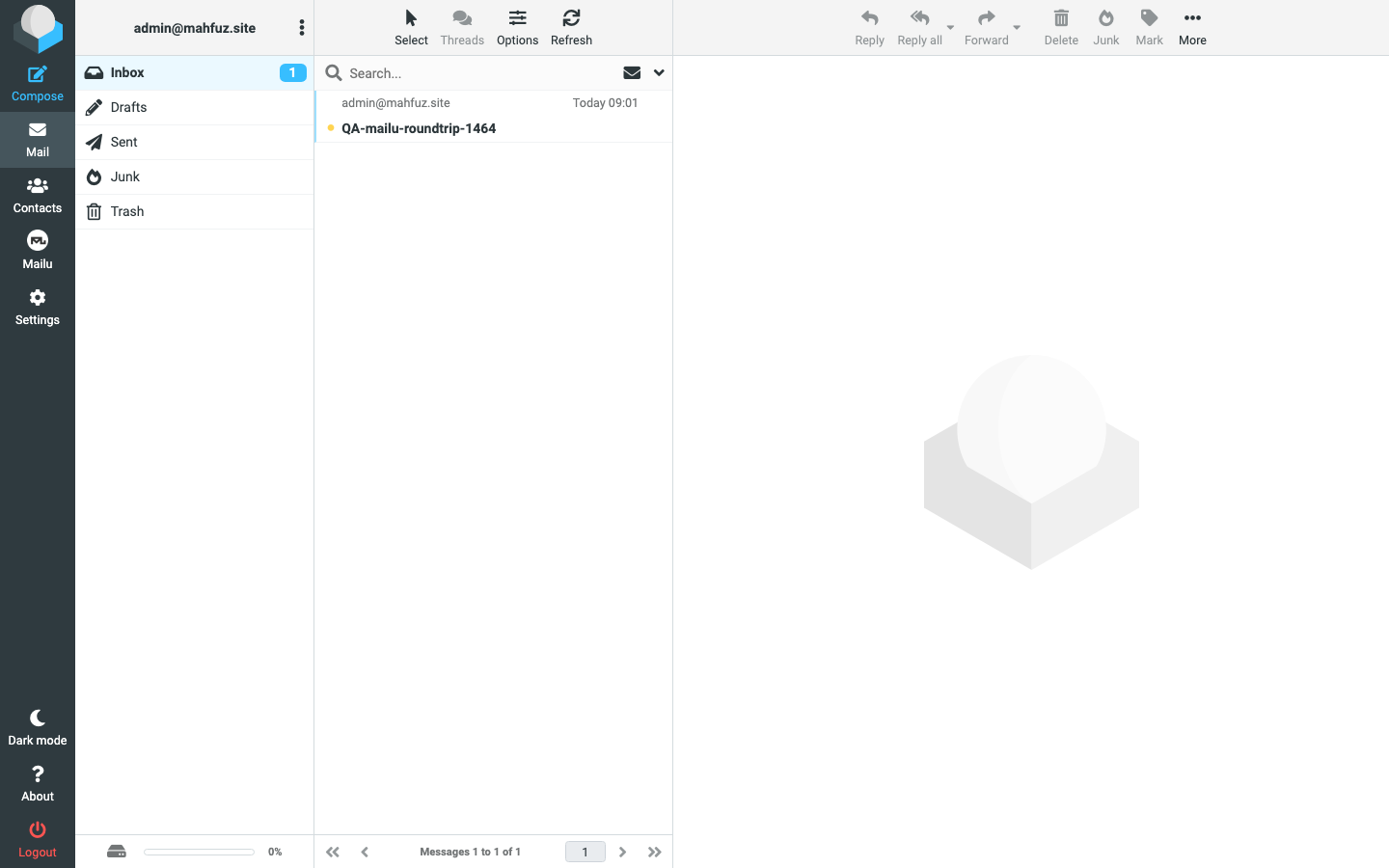Screen dimensions: 1389x868
Task: Expand the Reply all options arrow
Action: (x=950, y=28)
